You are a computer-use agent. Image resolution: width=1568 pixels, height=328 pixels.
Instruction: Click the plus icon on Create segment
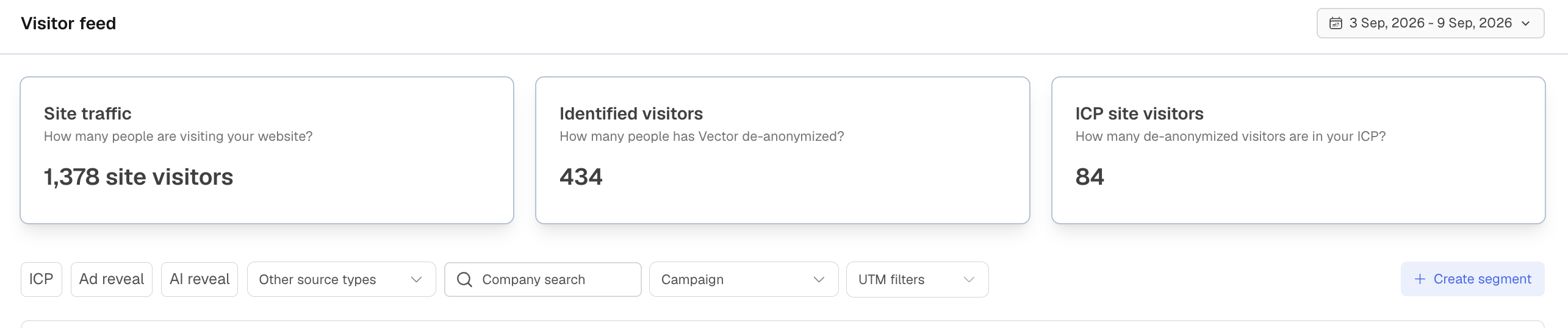(x=1420, y=279)
